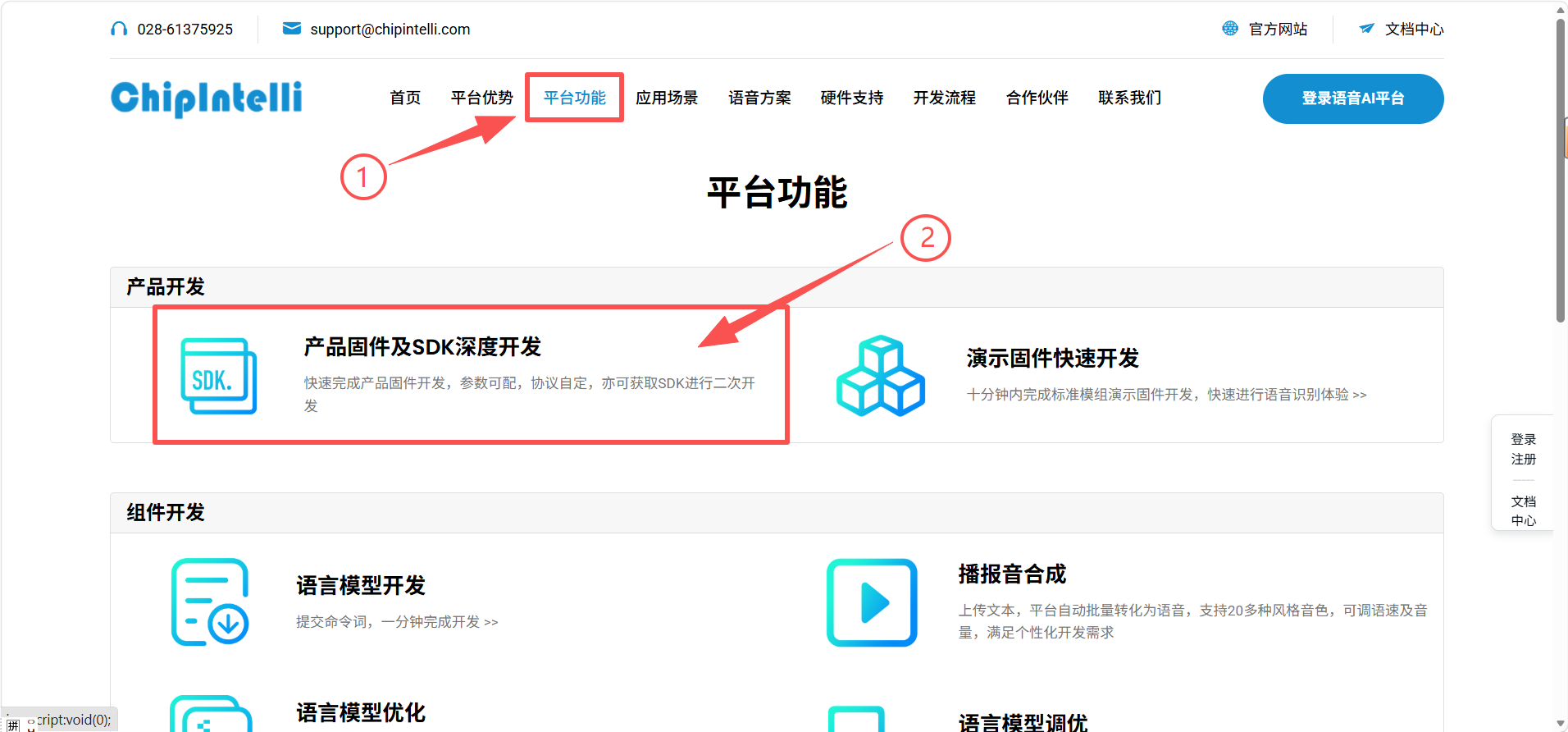Go to 开发流程 in navigation
Screen dimensions: 1568x732
945,98
